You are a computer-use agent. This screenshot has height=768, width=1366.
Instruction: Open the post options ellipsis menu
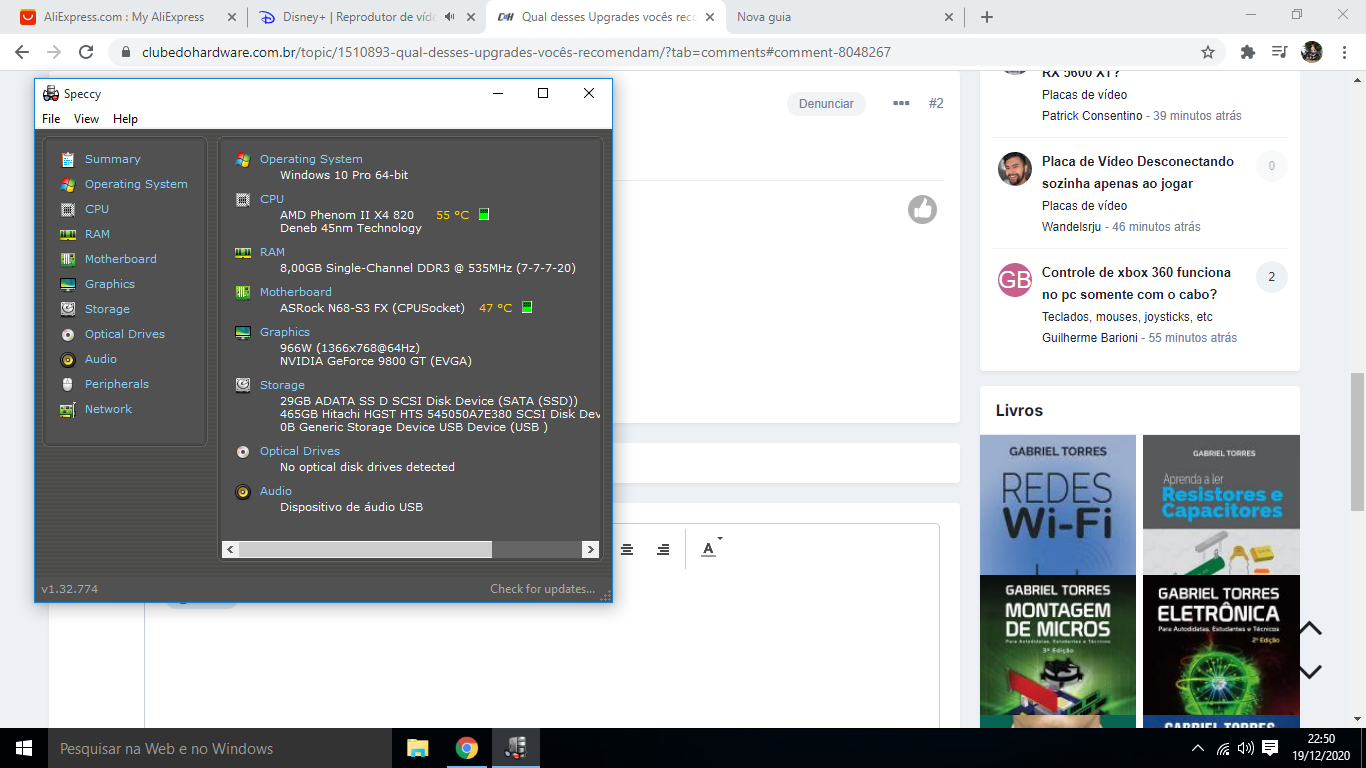click(901, 103)
